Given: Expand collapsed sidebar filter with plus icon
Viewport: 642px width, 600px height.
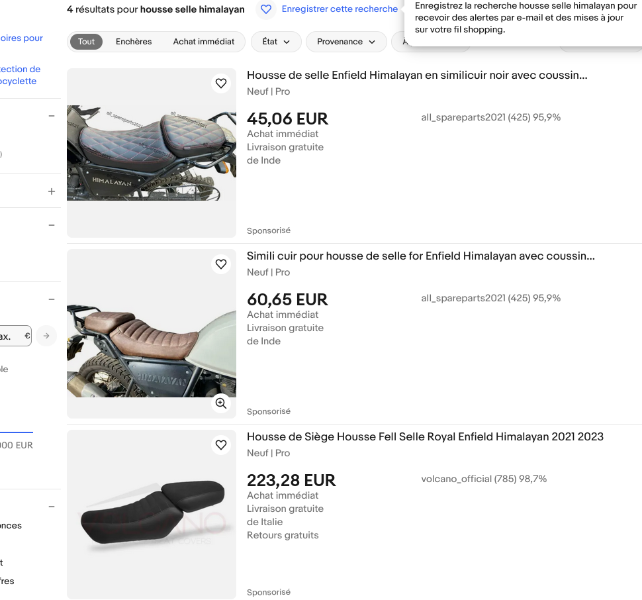Looking at the screenshot, I should click(52, 191).
